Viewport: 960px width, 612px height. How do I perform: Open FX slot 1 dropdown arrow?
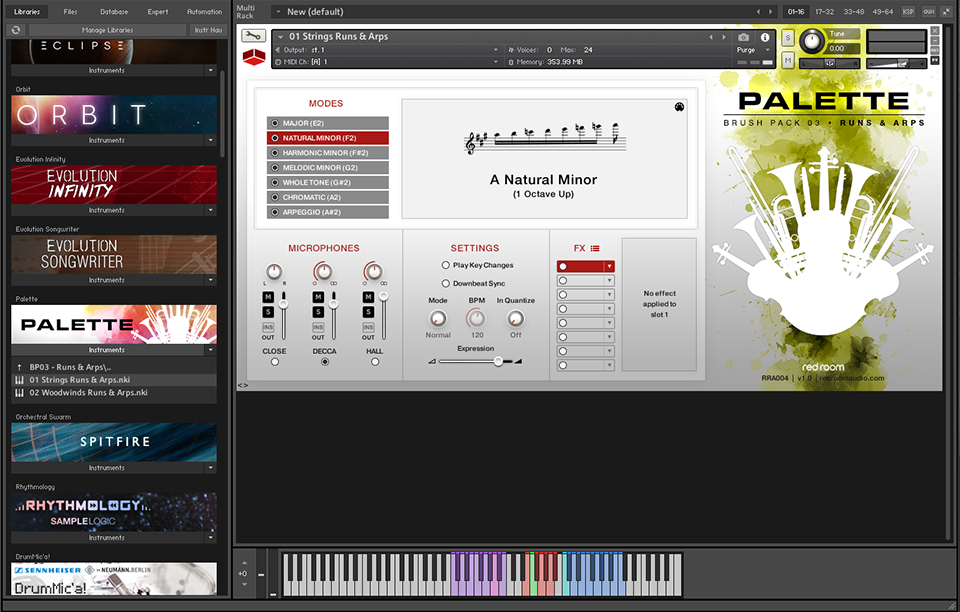[x=609, y=266]
